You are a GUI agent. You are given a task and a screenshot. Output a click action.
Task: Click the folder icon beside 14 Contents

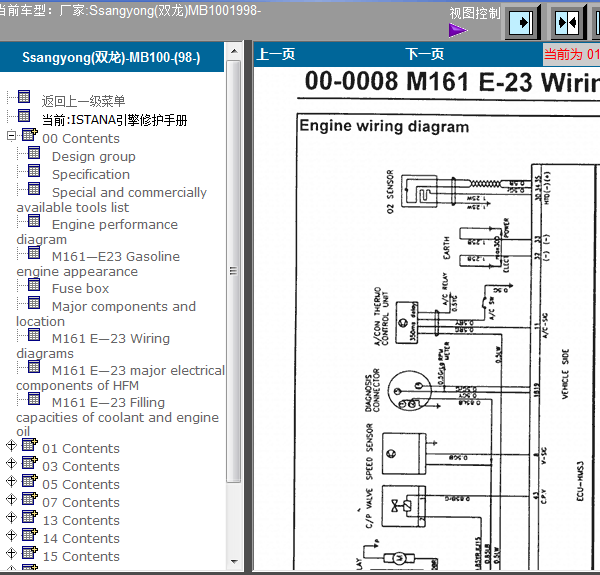[29, 534]
